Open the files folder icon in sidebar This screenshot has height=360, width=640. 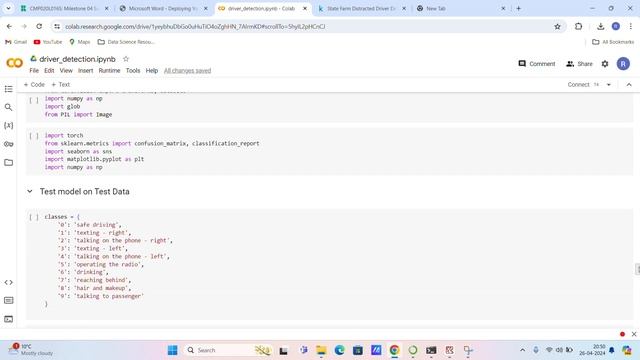(x=9, y=162)
